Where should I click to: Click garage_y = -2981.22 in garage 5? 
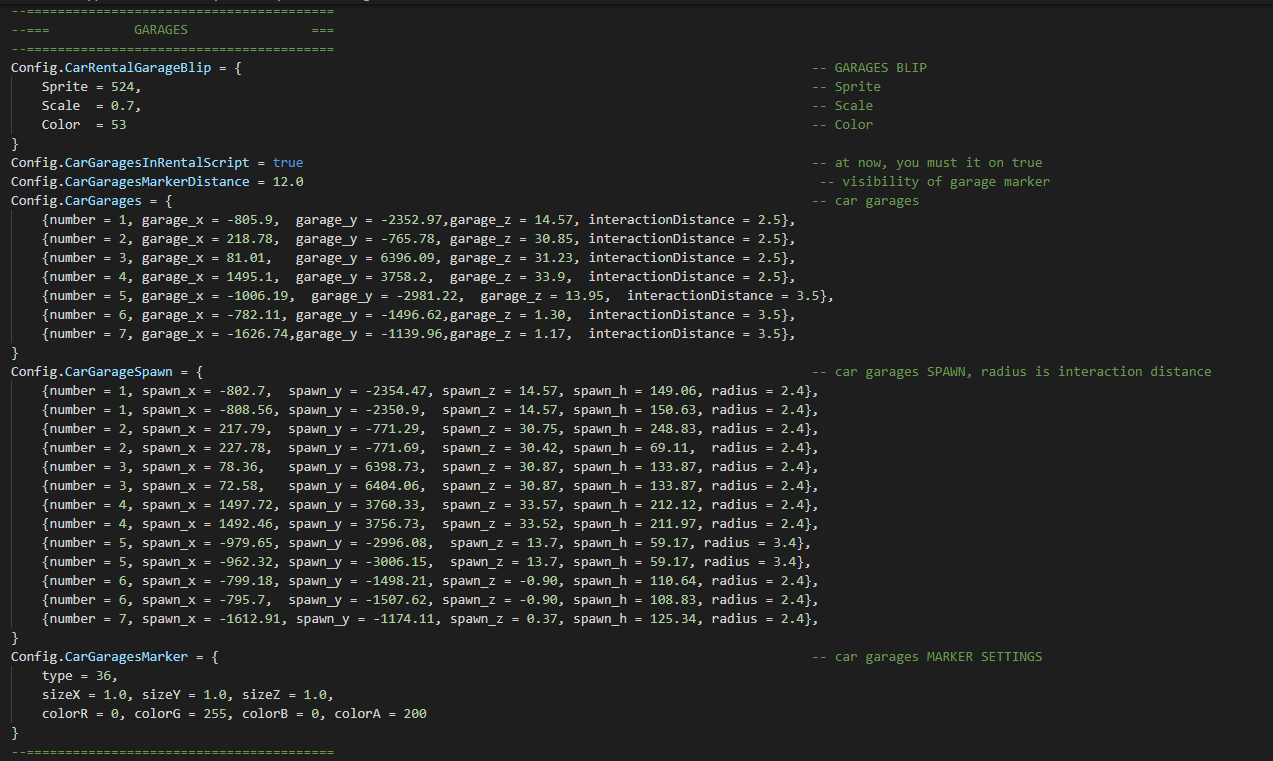(x=388, y=295)
